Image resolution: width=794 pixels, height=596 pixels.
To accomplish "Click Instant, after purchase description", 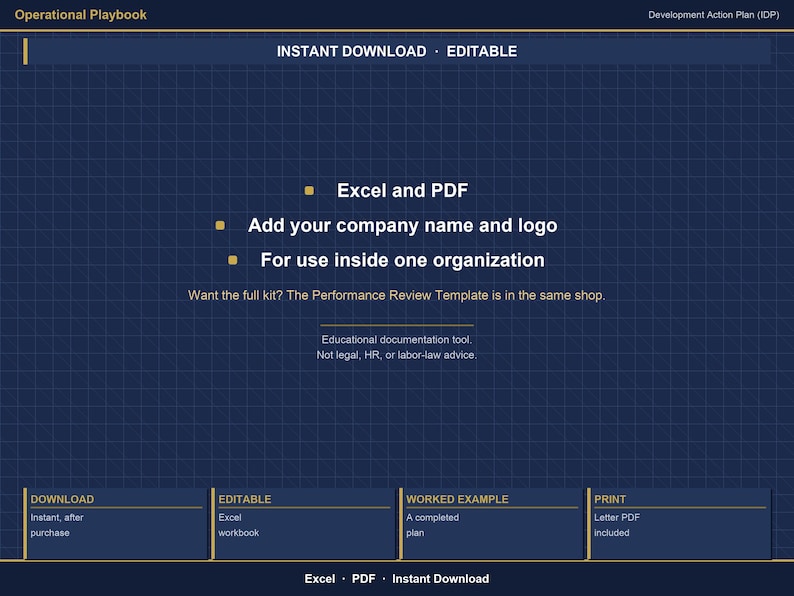I will click(x=57, y=525).
